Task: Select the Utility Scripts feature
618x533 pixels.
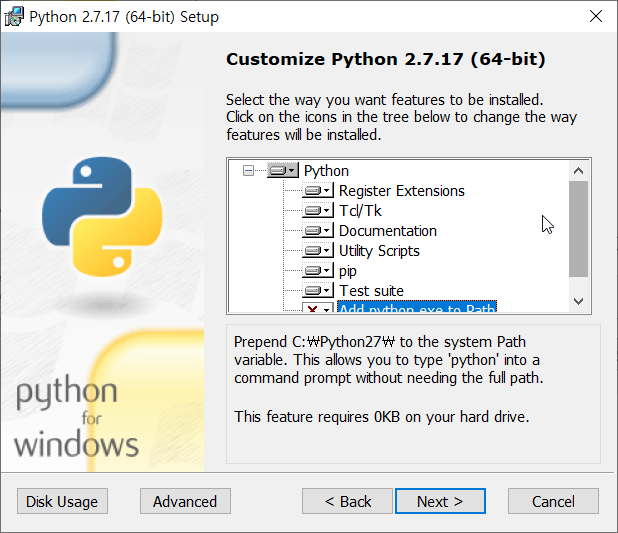Action: pos(379,251)
